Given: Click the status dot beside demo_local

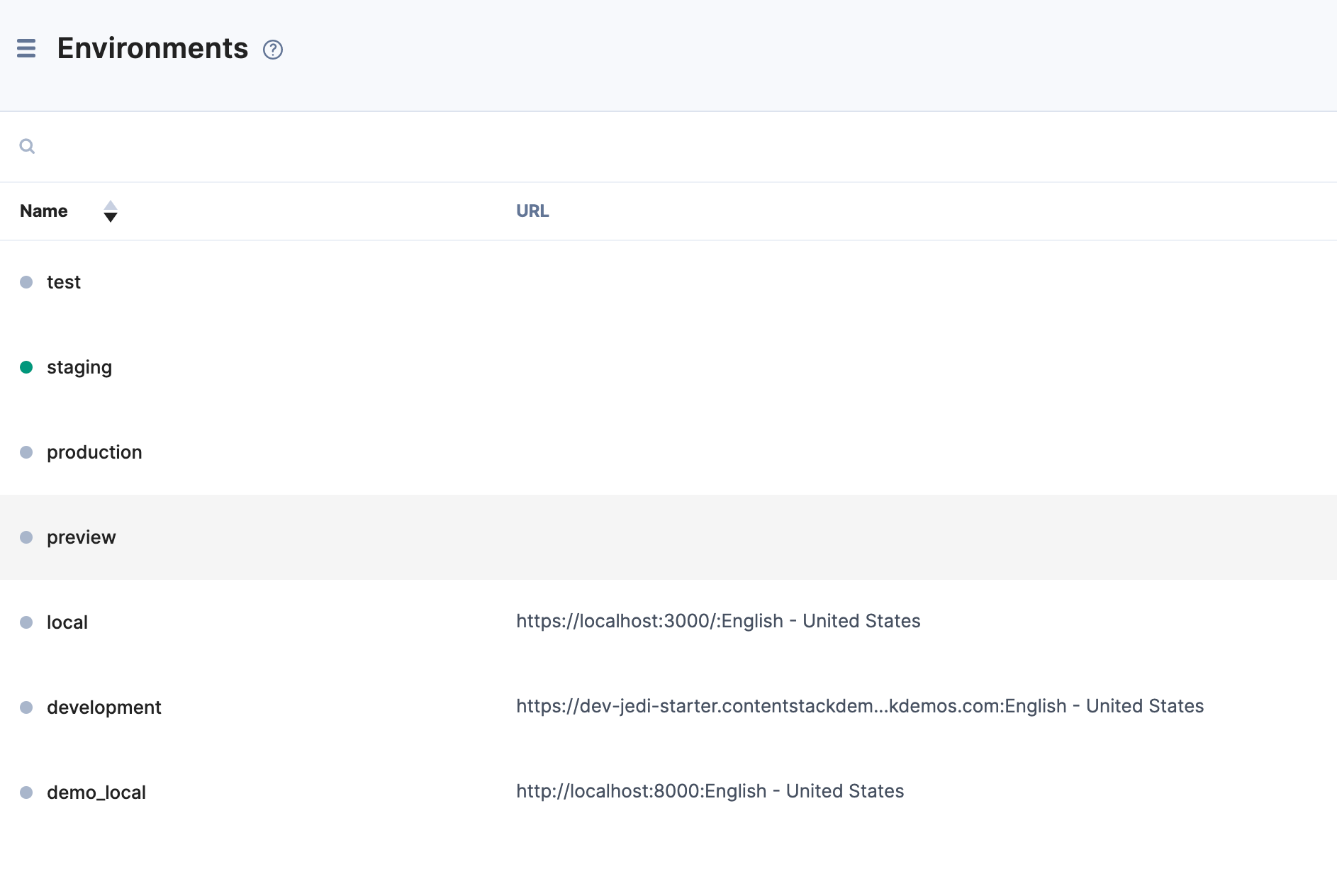Looking at the screenshot, I should coord(26,793).
